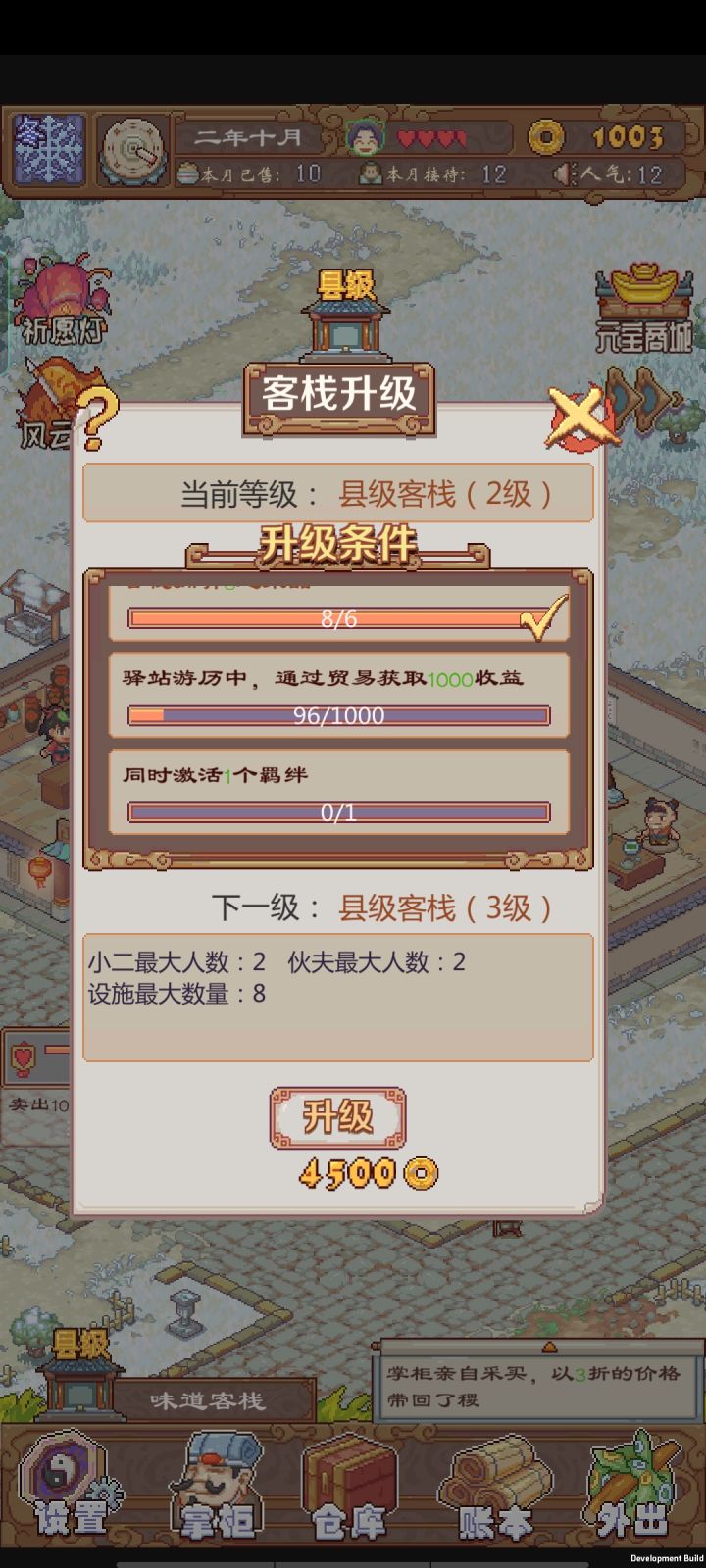The height and width of the screenshot is (1568, 706).
Task: Click the 升级 upgrade button
Action: 337,1117
